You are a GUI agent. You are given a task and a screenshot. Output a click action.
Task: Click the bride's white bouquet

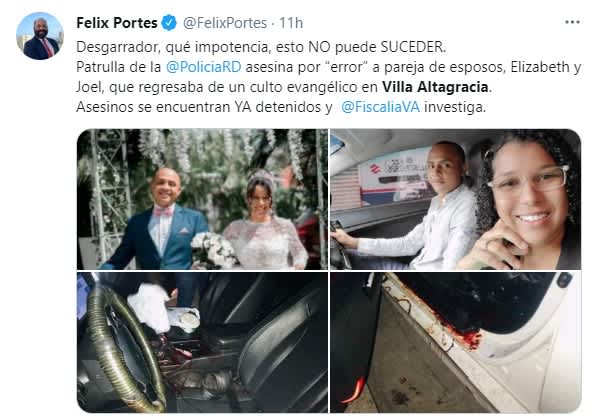click(x=214, y=250)
